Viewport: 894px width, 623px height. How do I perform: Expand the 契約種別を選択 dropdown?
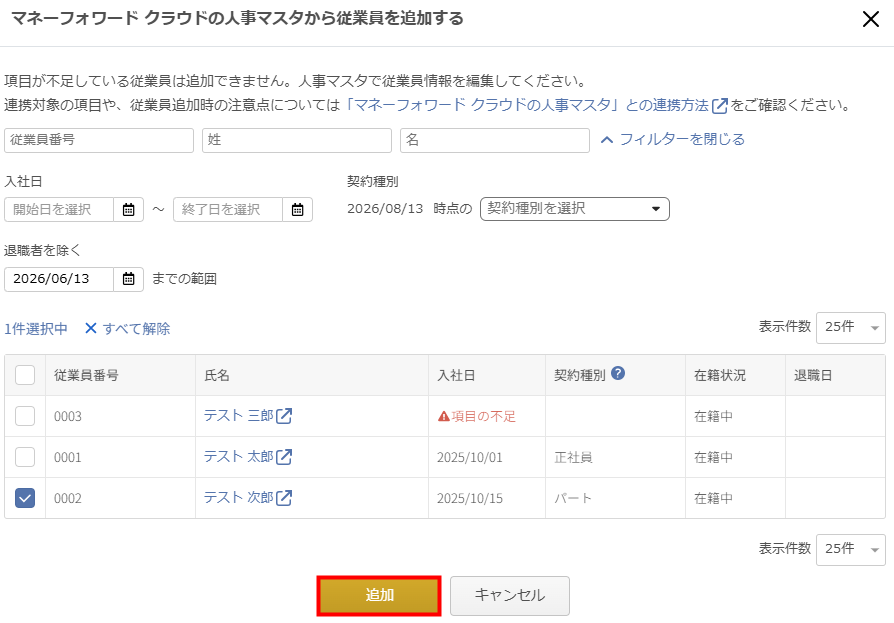click(575, 209)
